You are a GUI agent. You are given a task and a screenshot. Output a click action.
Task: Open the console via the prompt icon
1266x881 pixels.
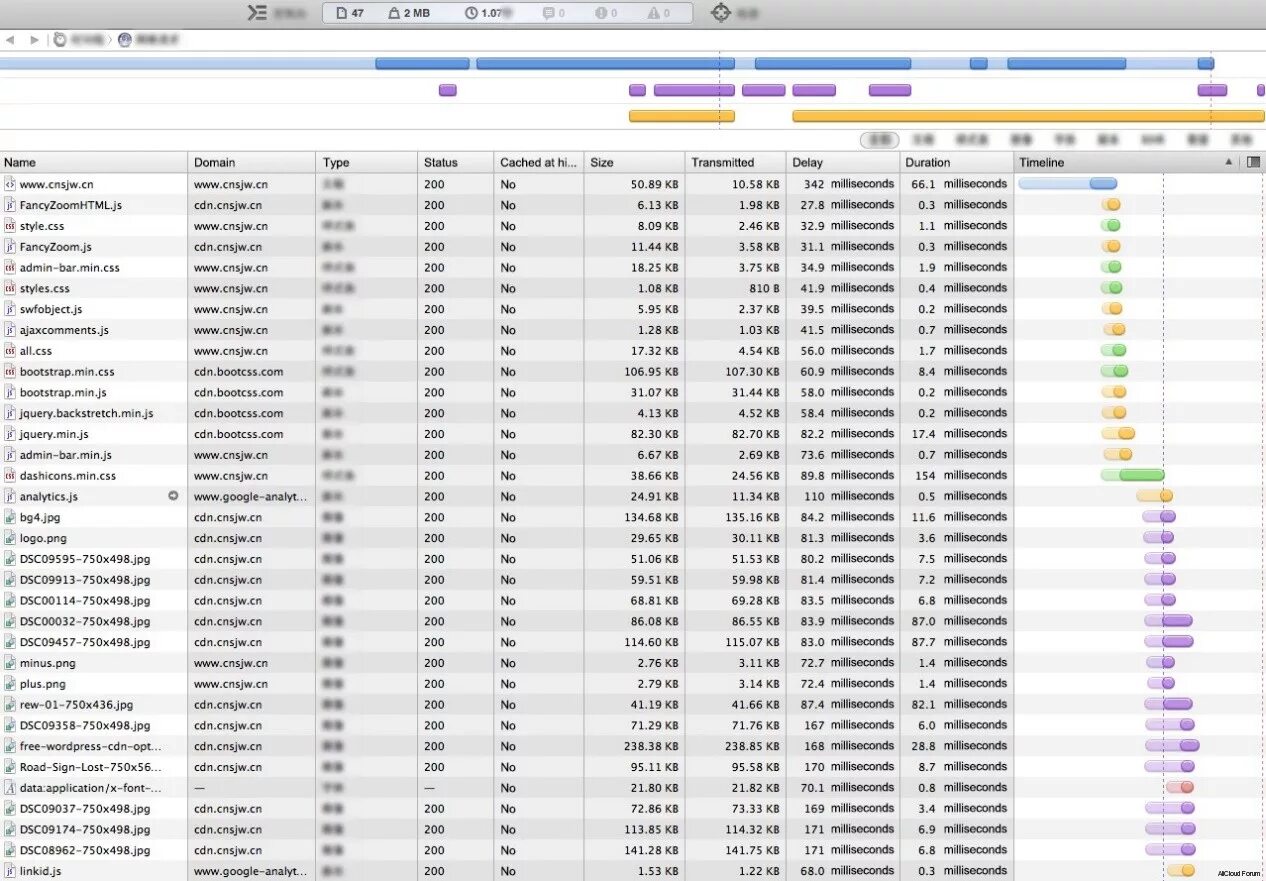coord(257,13)
